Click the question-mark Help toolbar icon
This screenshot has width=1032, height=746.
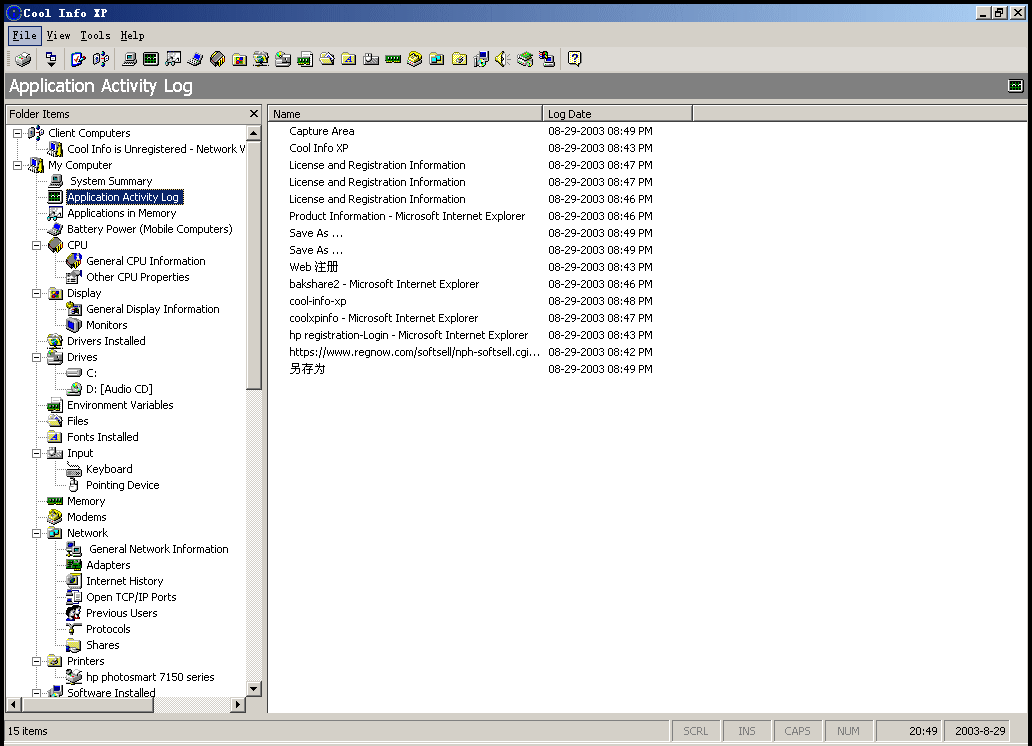point(575,59)
